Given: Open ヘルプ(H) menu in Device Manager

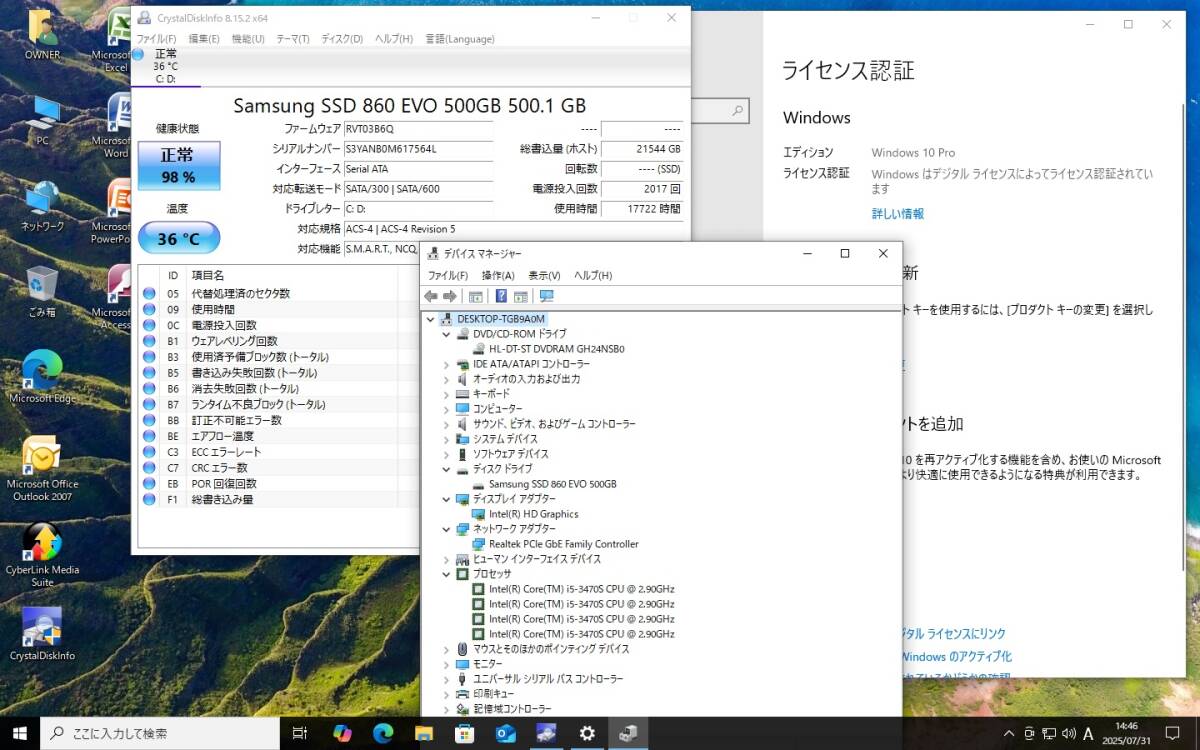Looking at the screenshot, I should tap(593, 275).
